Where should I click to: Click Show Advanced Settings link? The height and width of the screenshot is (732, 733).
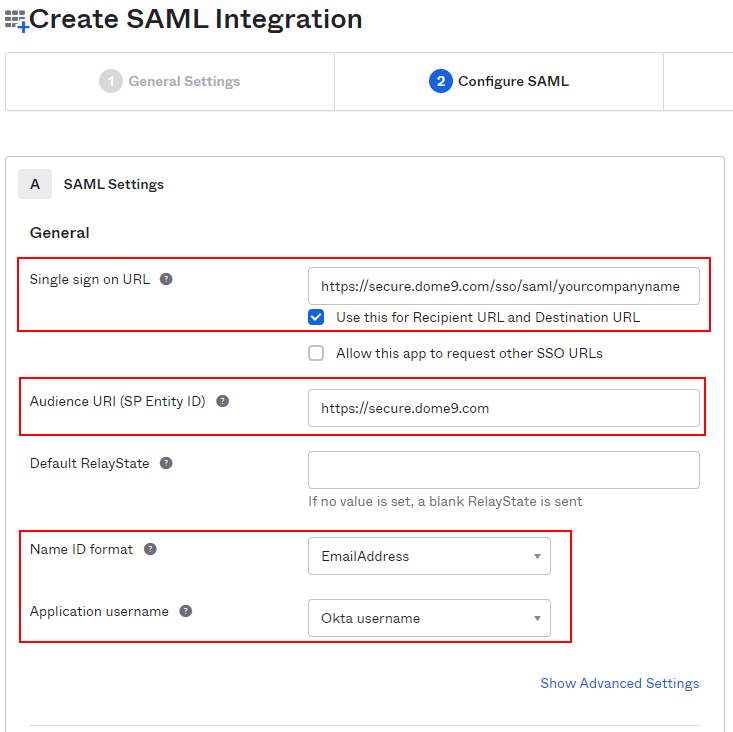pyautogui.click(x=619, y=683)
